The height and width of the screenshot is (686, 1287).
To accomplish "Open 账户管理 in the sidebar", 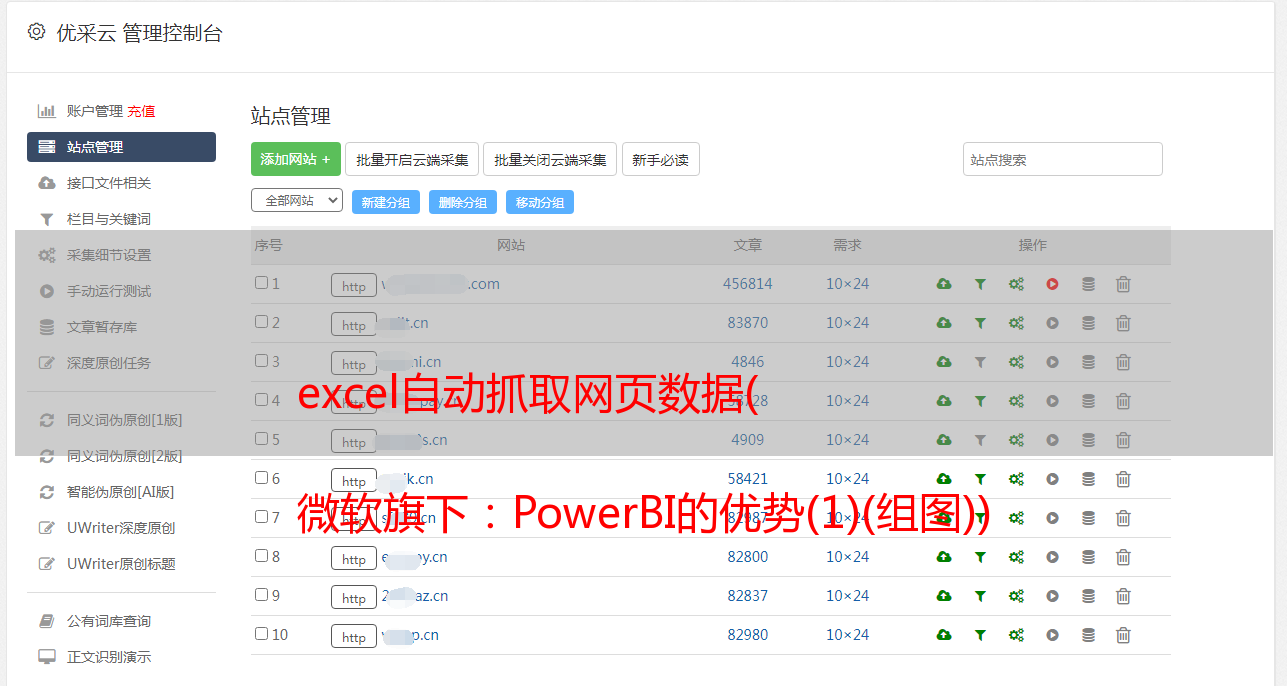I will [x=95, y=111].
